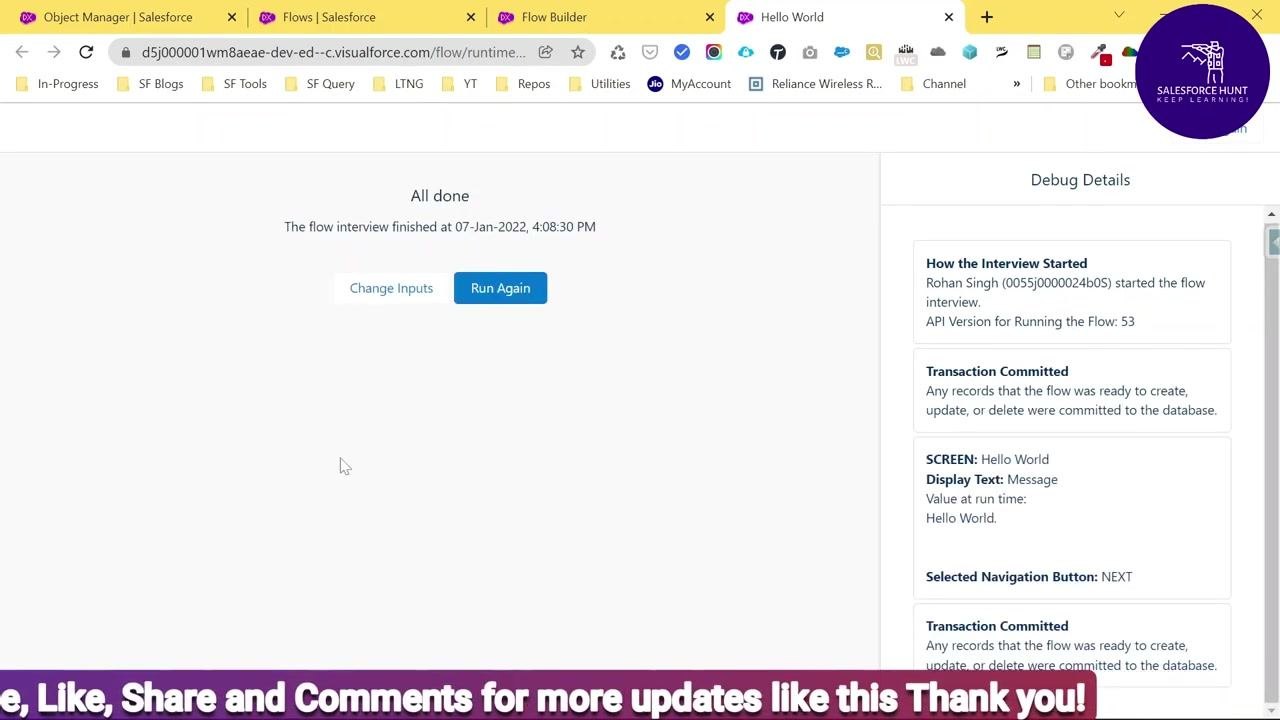Viewport: 1280px width, 720px height.
Task: Go back using the browser back arrow
Action: (22, 52)
